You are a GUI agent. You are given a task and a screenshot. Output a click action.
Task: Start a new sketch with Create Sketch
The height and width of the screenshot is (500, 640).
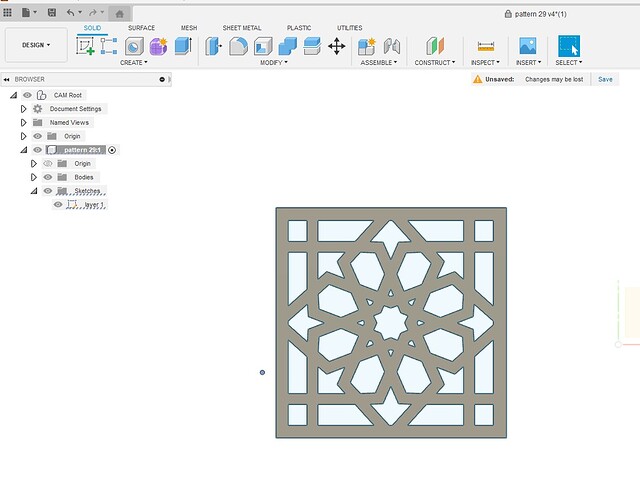coord(85,46)
